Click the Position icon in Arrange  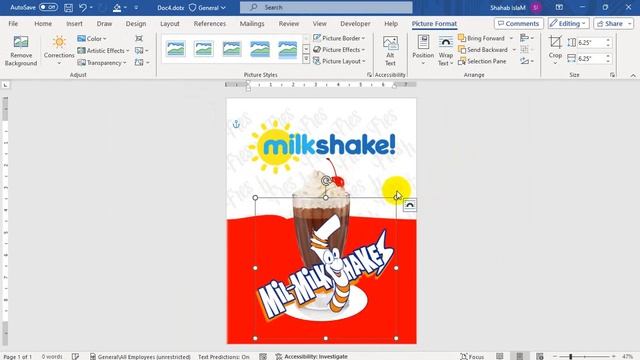(423, 42)
